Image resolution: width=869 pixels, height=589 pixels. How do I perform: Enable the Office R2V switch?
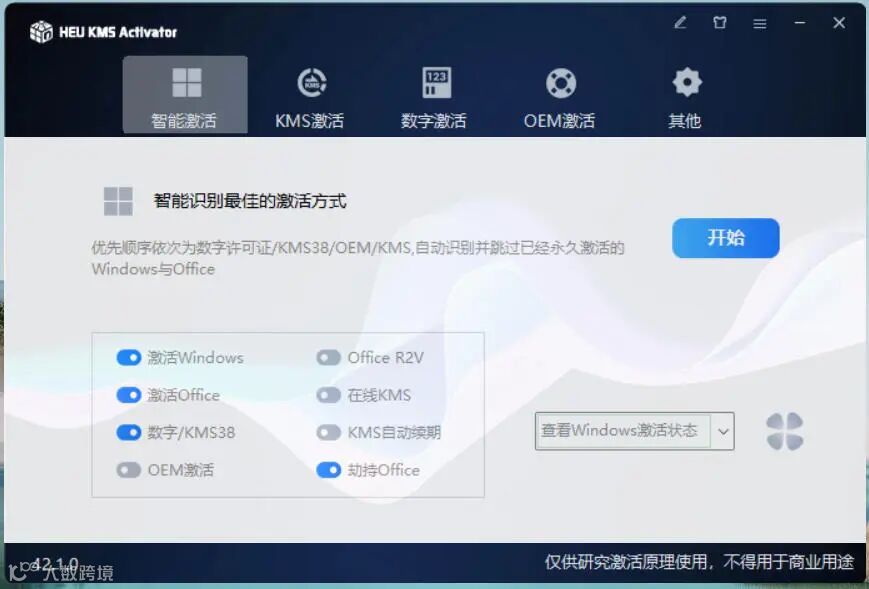[x=329, y=357]
